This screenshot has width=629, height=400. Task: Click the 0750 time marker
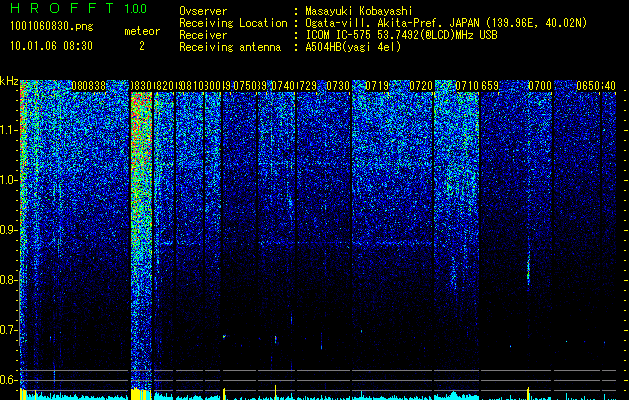pyautogui.click(x=244, y=86)
